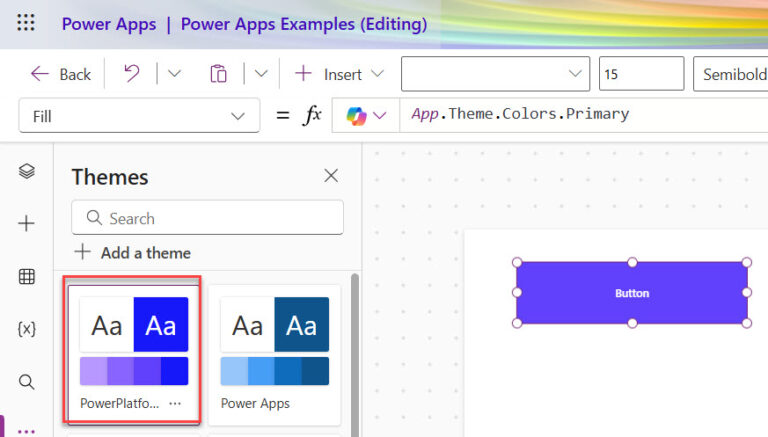This screenshot has width=768, height=437.
Task: Select the Power Apps theme card
Action: point(274,354)
